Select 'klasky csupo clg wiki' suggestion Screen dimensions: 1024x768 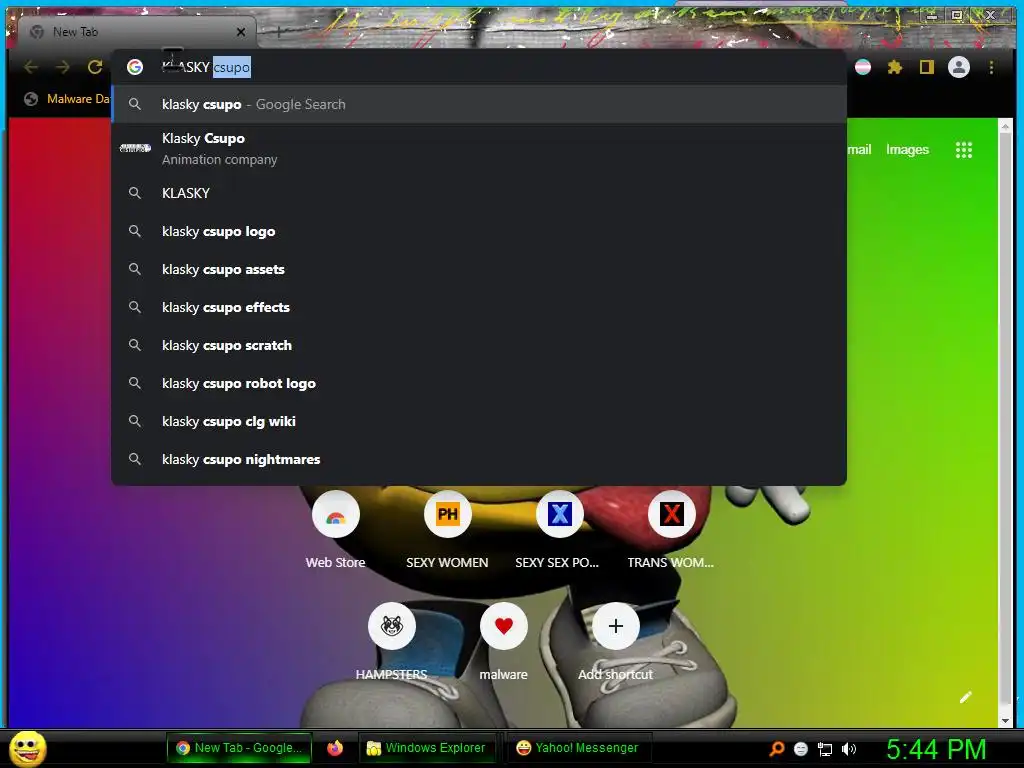479,421
